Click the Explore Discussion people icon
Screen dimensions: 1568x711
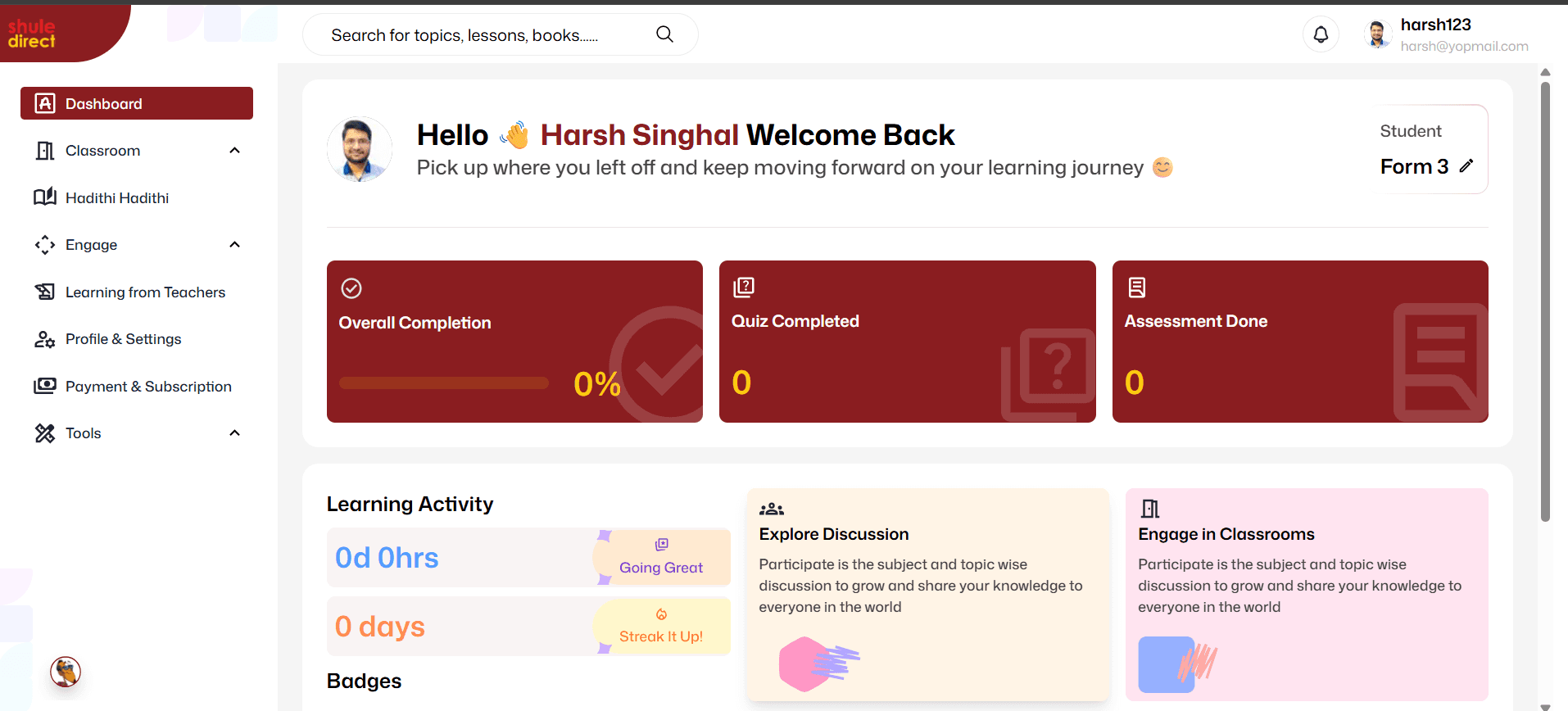(x=772, y=509)
